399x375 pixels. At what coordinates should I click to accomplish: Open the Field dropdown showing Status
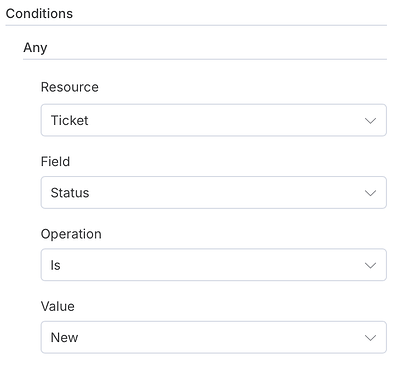214,193
